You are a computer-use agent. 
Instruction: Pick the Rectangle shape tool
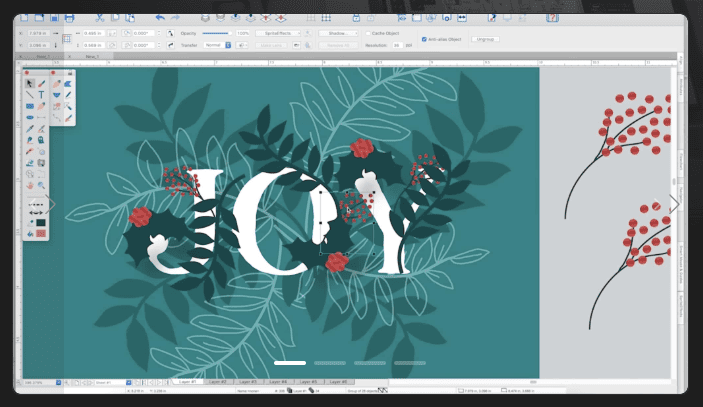coord(30,106)
